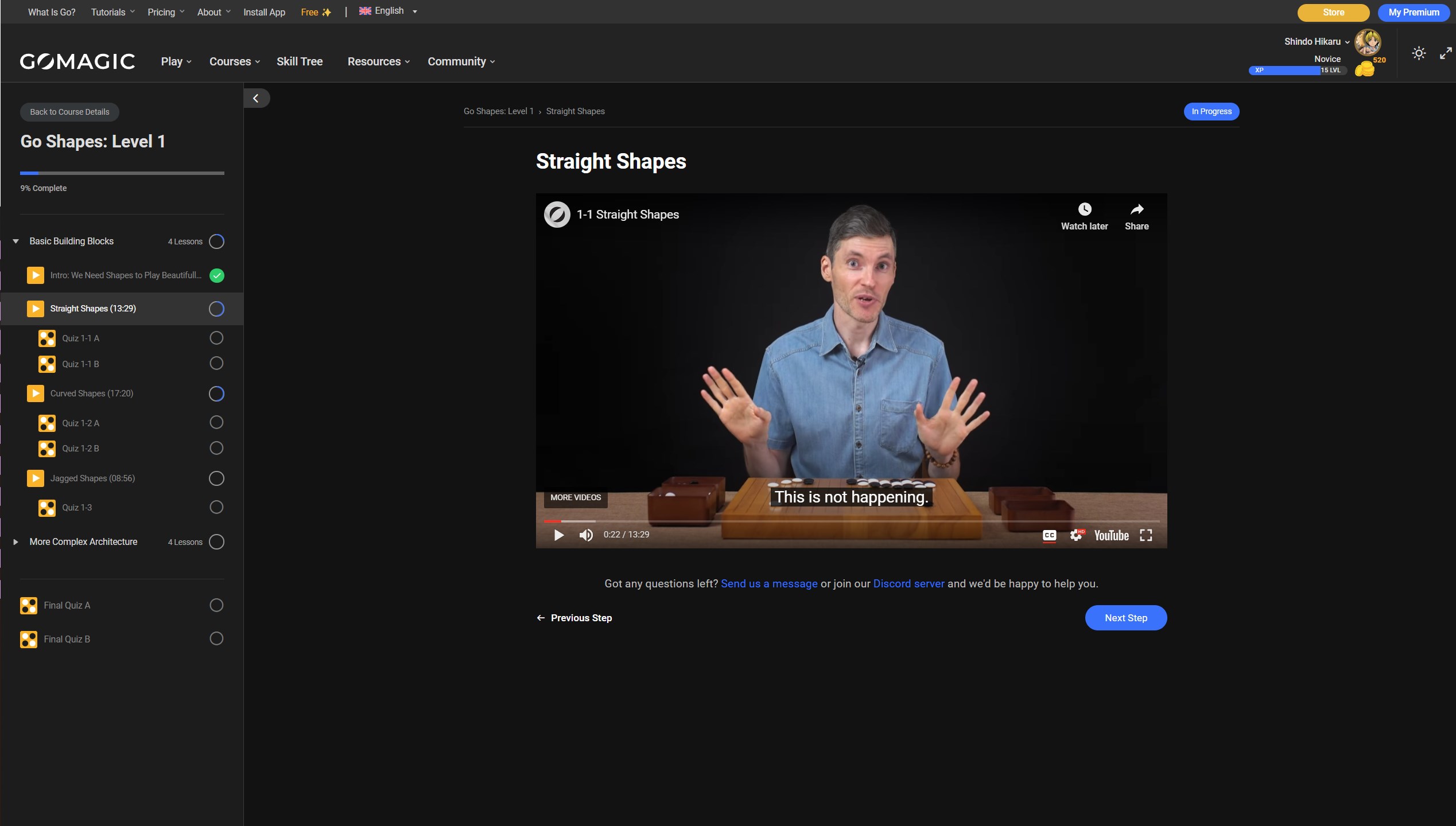Open the Courses menu

pos(234,61)
